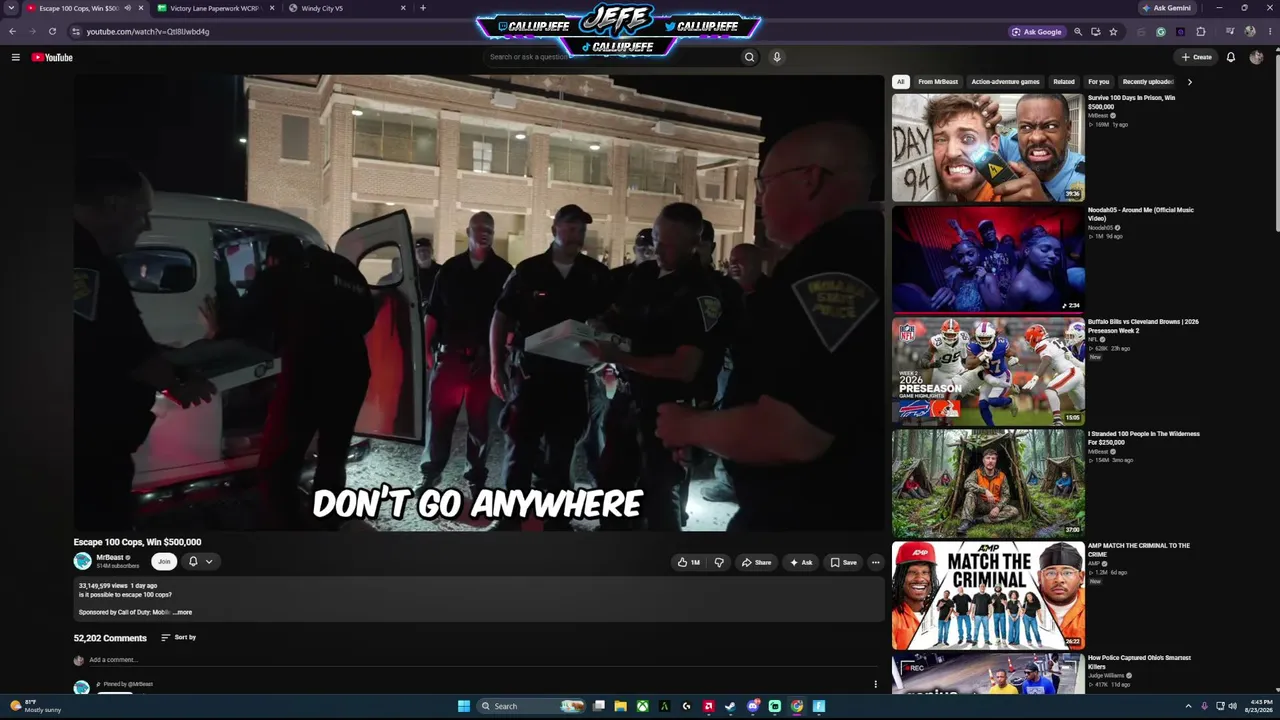Open the browser extensions puzzle icon
The image size is (1280, 720).
point(1201,31)
